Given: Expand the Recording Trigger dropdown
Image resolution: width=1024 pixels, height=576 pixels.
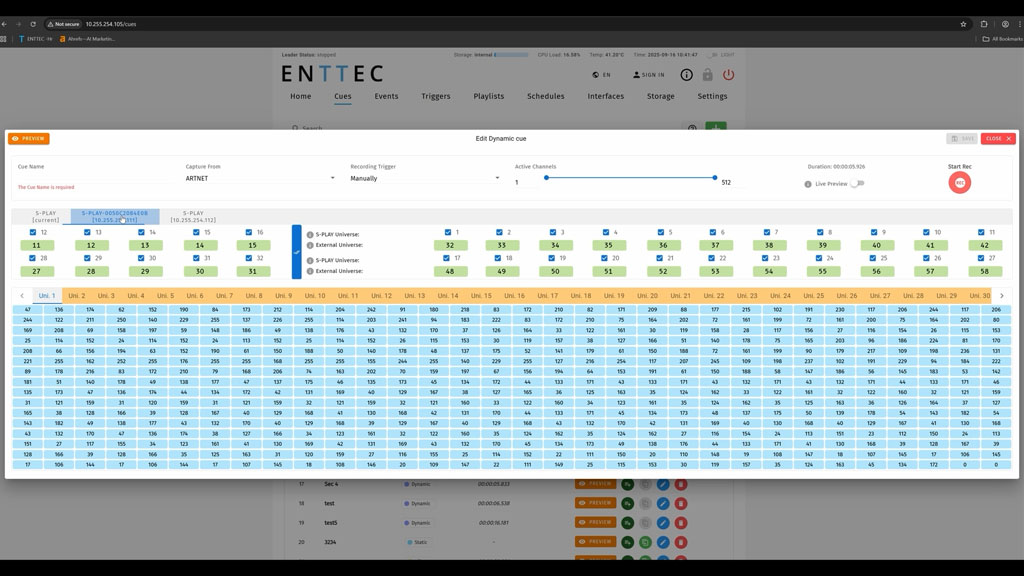Looking at the screenshot, I should click(425, 178).
